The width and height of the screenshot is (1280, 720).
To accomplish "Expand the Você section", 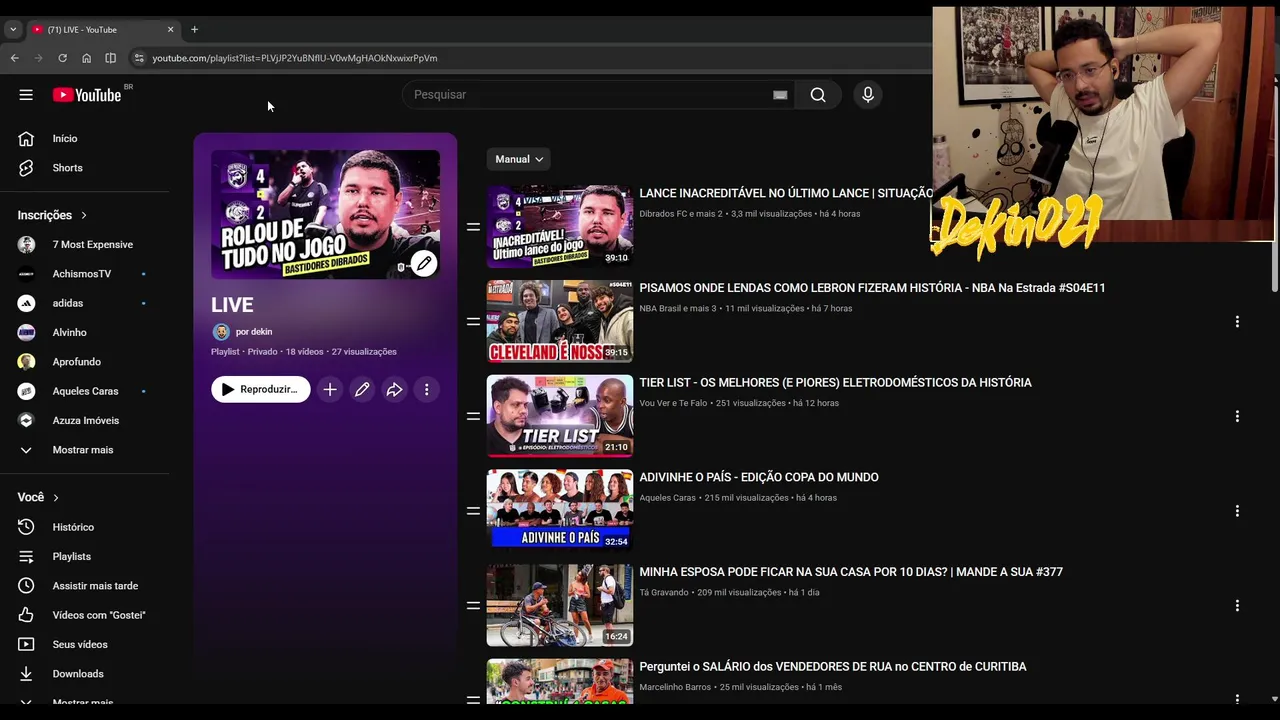I will click(x=38, y=497).
